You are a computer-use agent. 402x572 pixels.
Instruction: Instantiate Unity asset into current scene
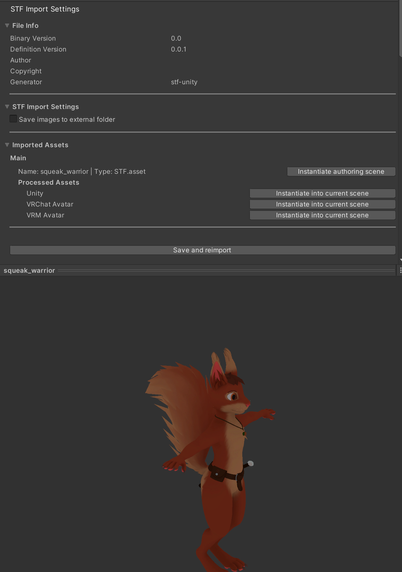(x=322, y=193)
